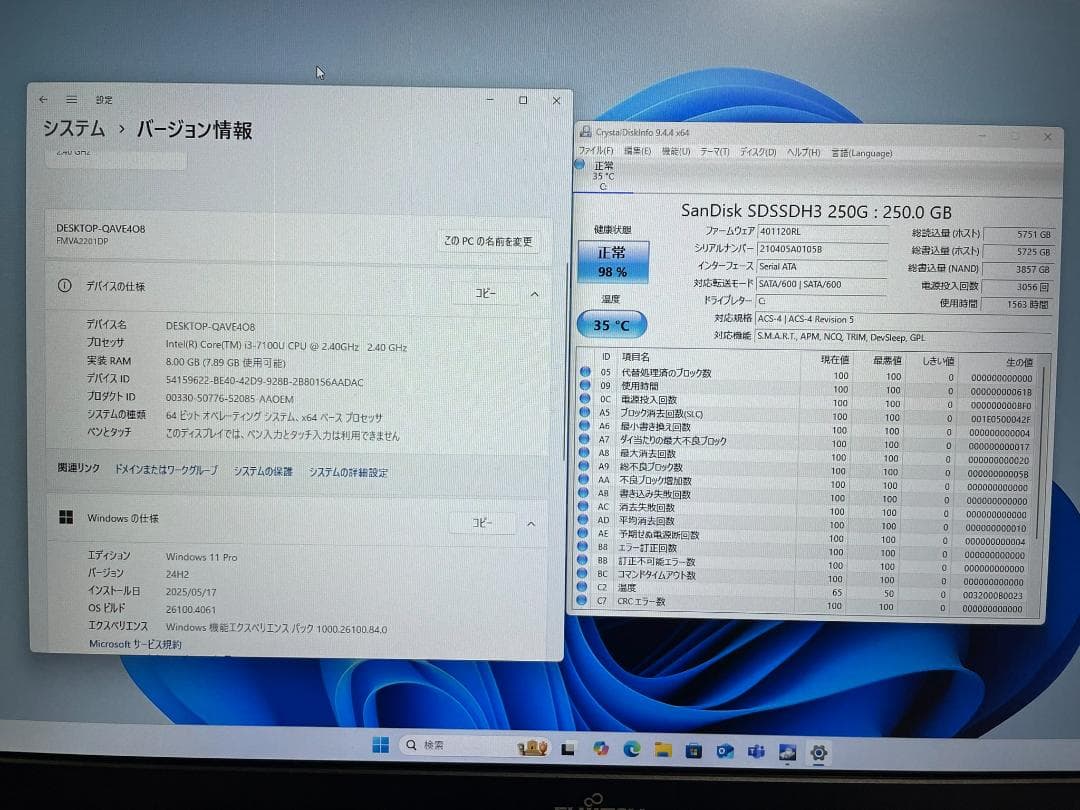Click the serial number field 210405A01058

coord(822,249)
